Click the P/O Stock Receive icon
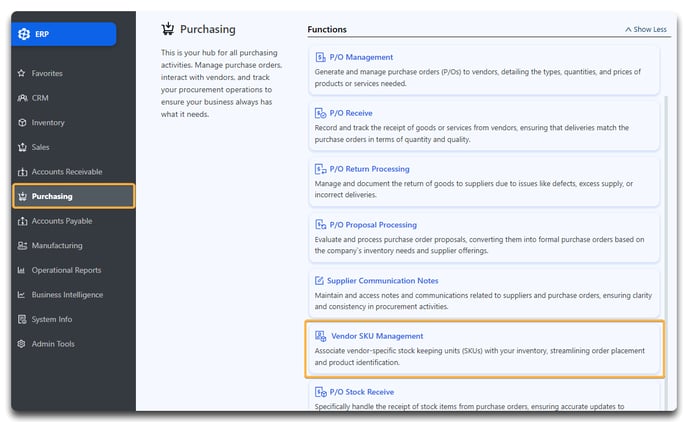 [320, 392]
